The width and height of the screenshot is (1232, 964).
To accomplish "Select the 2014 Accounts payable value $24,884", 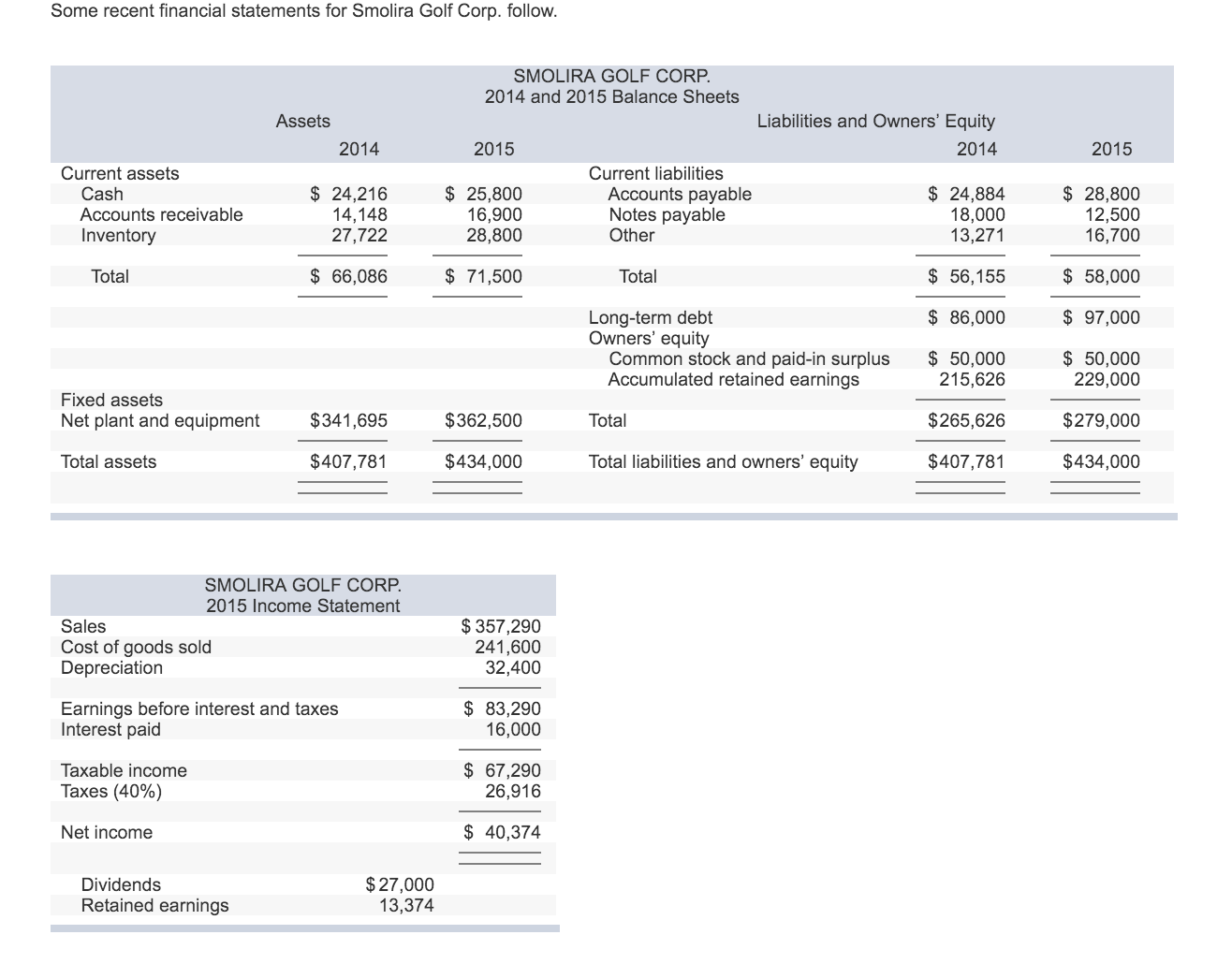I will pos(966,194).
